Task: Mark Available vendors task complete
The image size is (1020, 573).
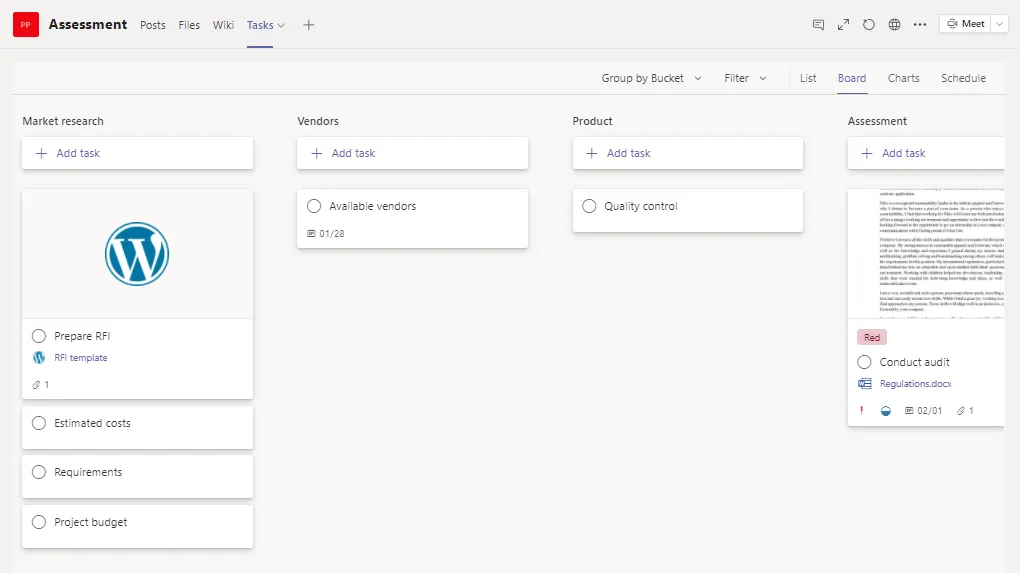Action: click(314, 206)
